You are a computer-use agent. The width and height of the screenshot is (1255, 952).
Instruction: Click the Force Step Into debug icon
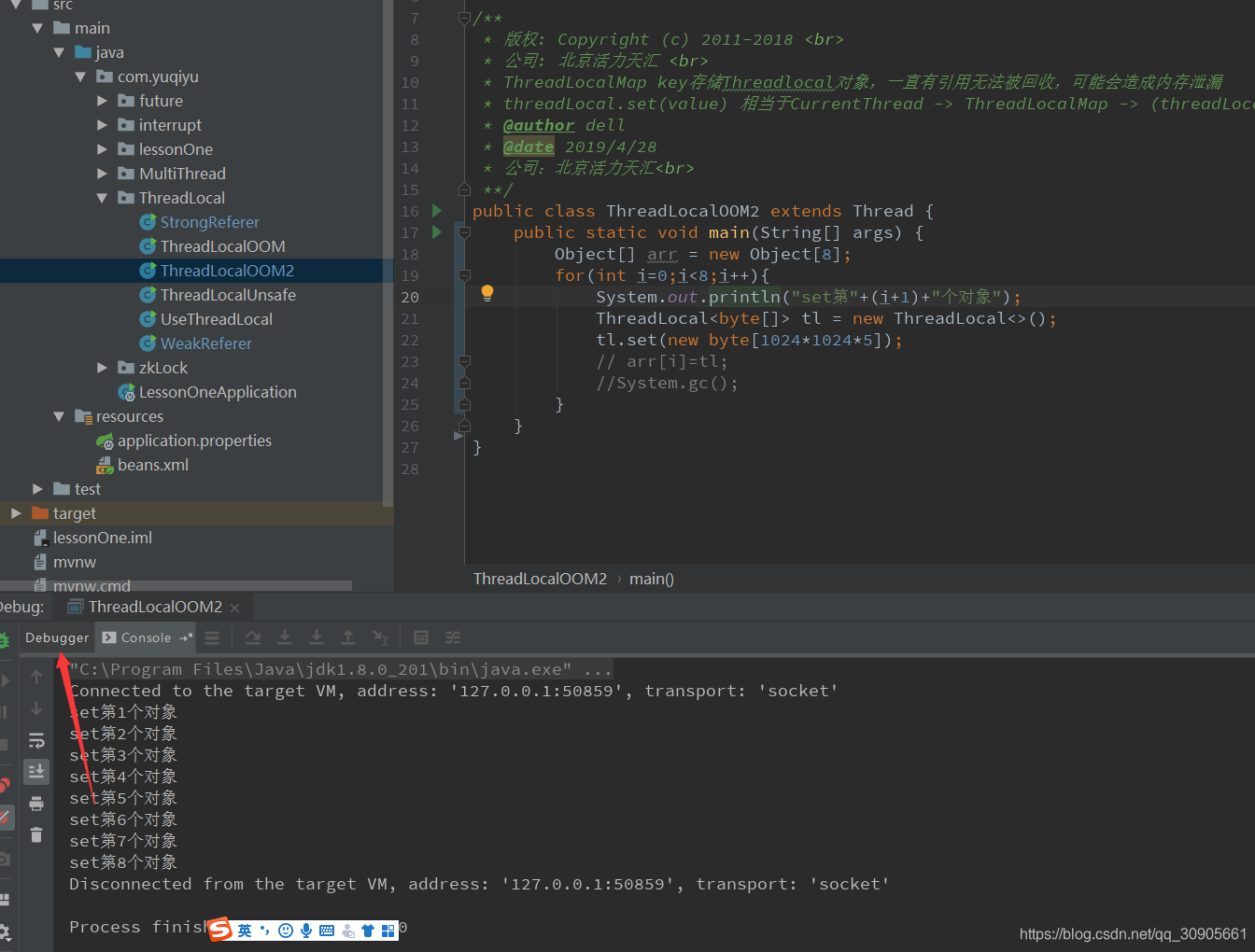(317, 637)
